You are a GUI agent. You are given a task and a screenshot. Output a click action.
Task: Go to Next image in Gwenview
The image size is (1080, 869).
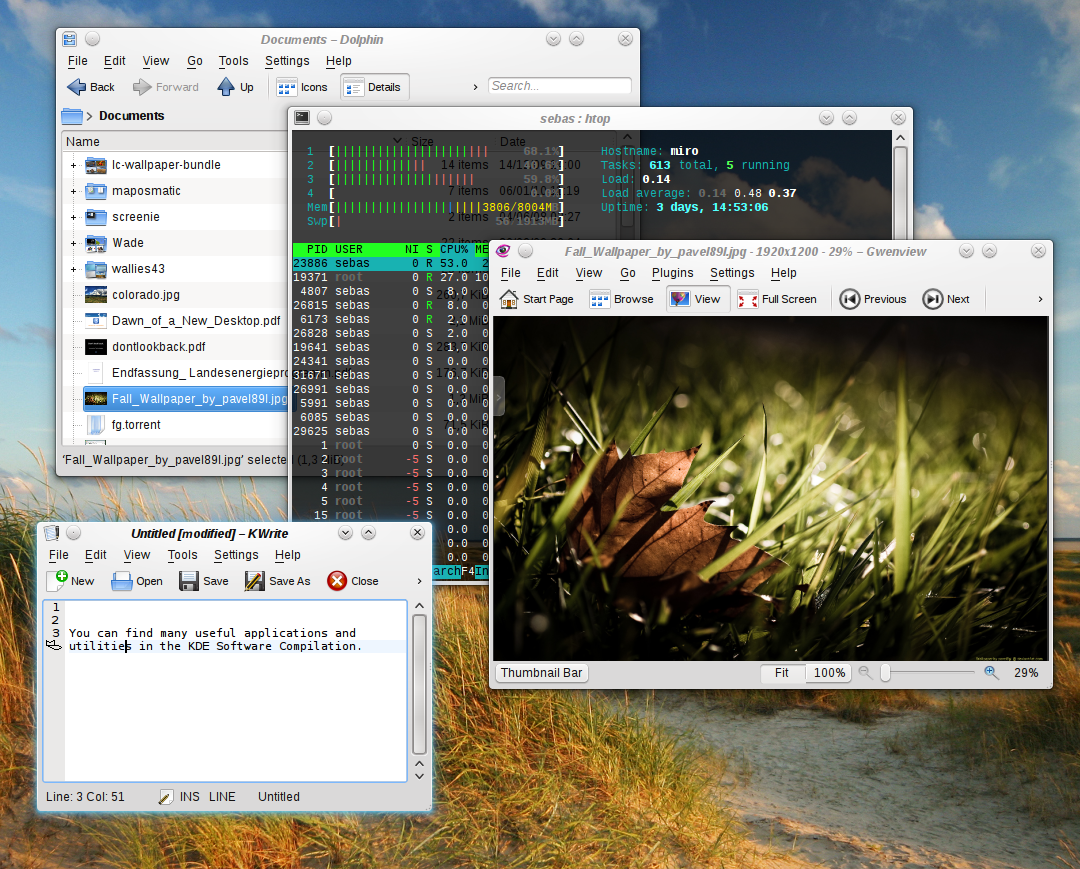946,299
